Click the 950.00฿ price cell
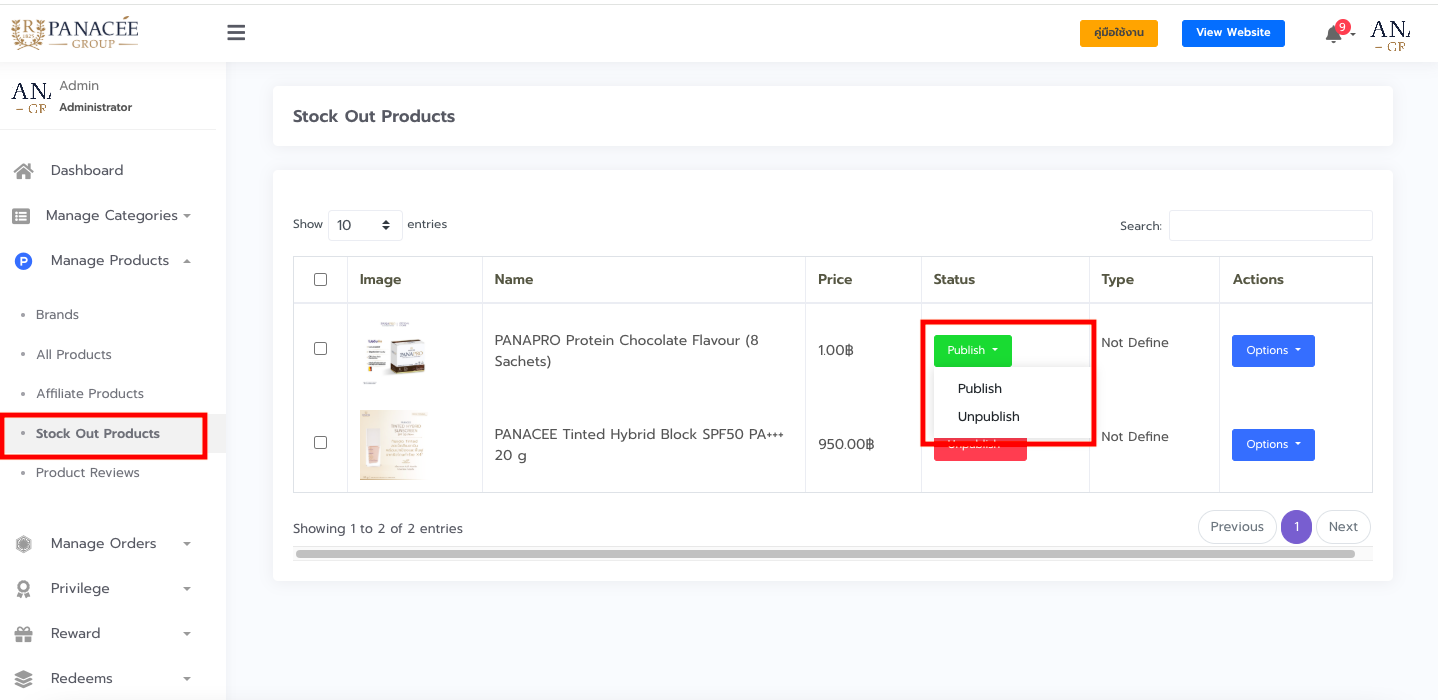The width and height of the screenshot is (1438, 700). (846, 445)
